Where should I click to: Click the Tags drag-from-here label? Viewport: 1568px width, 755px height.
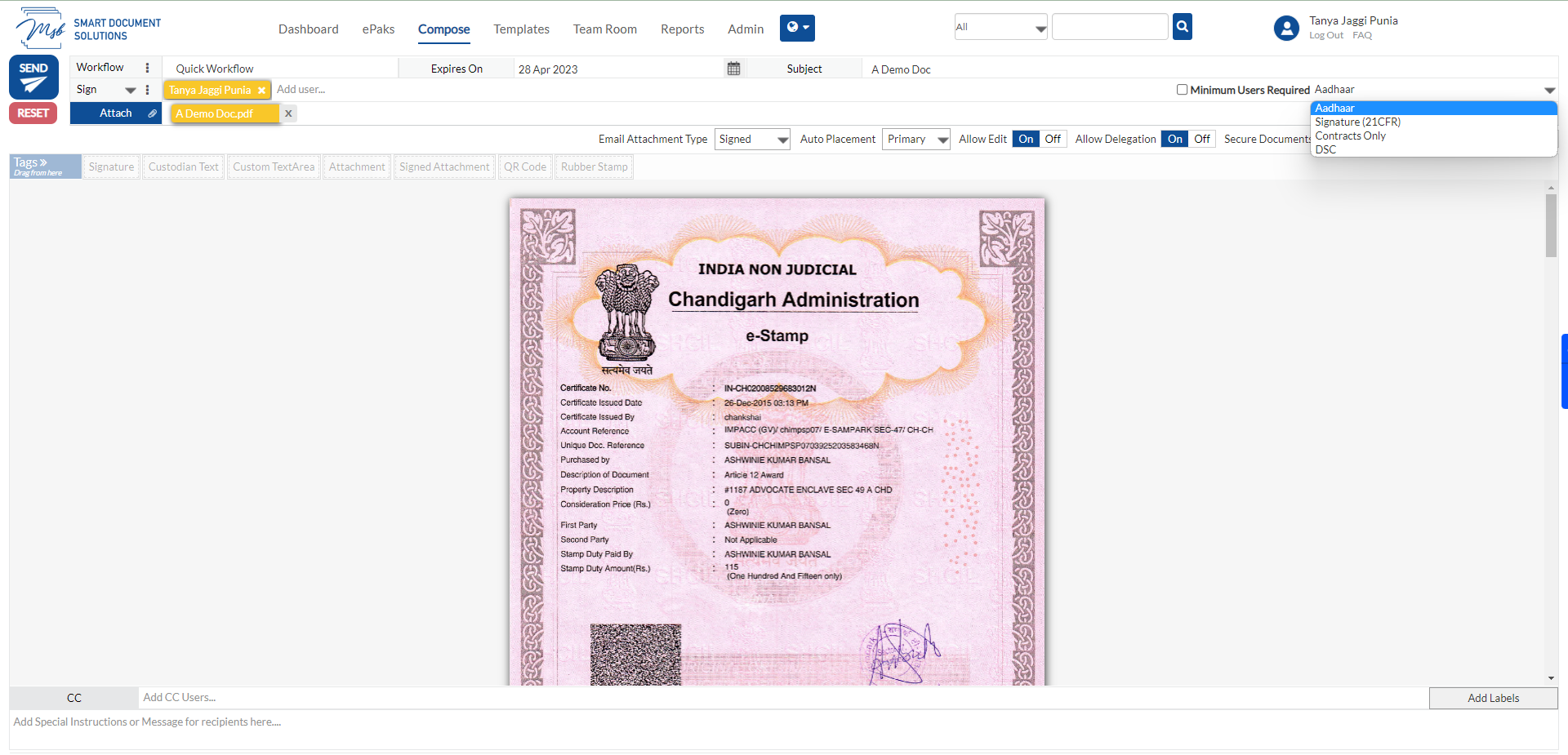(45, 167)
